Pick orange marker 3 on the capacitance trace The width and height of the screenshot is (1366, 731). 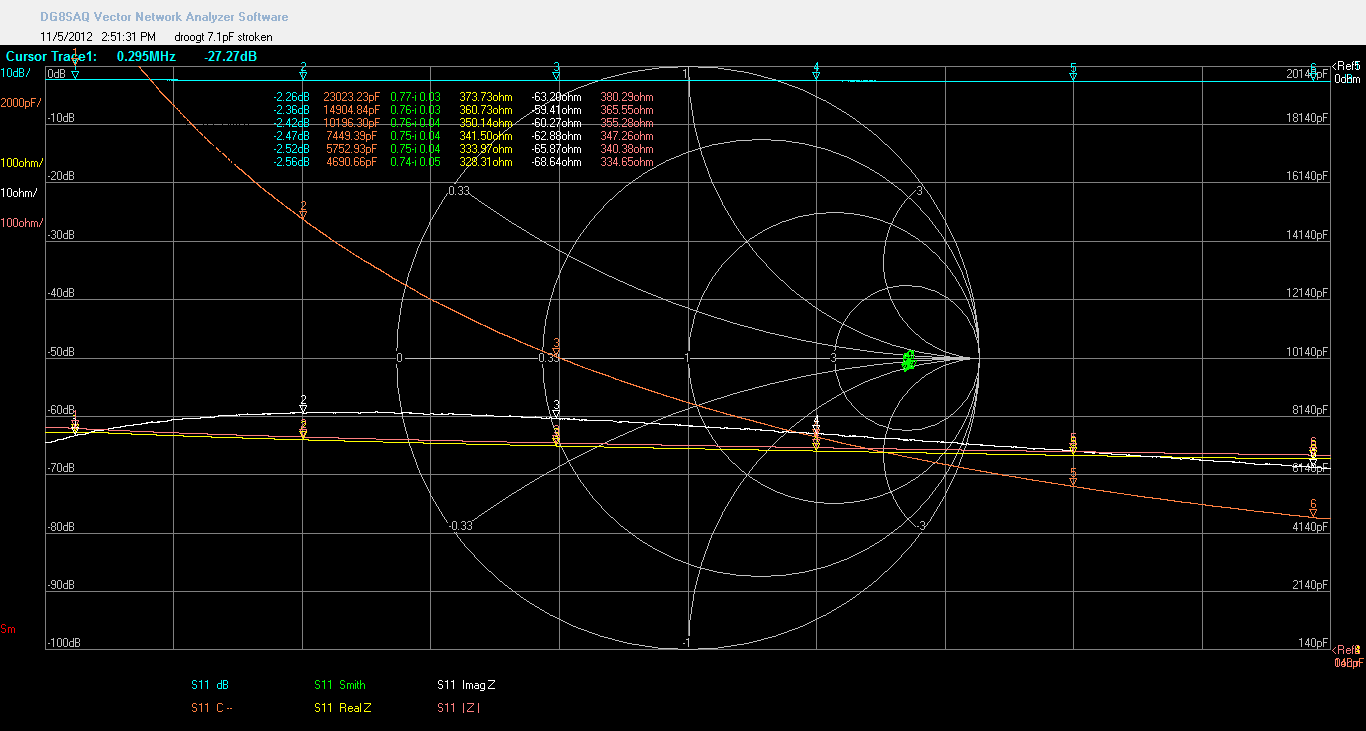tap(556, 347)
